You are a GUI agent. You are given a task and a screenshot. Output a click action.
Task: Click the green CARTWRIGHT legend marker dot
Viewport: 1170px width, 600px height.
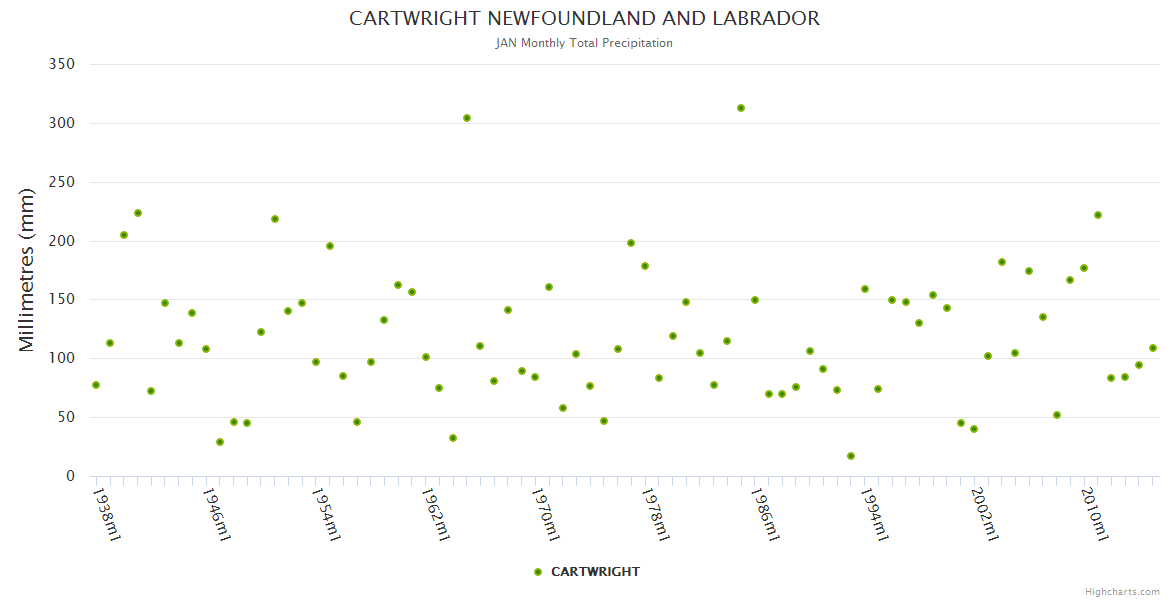(538, 572)
